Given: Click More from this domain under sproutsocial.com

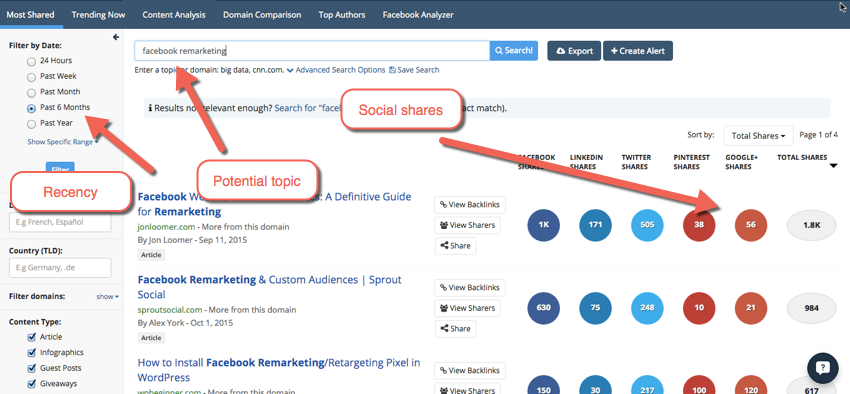Looking at the screenshot, I should click(252, 310).
